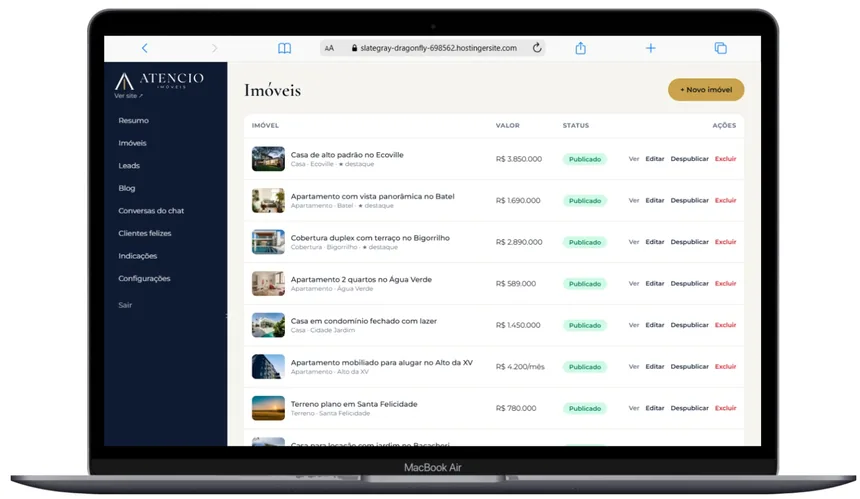
Task: Click Despublicar for Cobertura duplex no Bigorrilho
Action: [689, 242]
